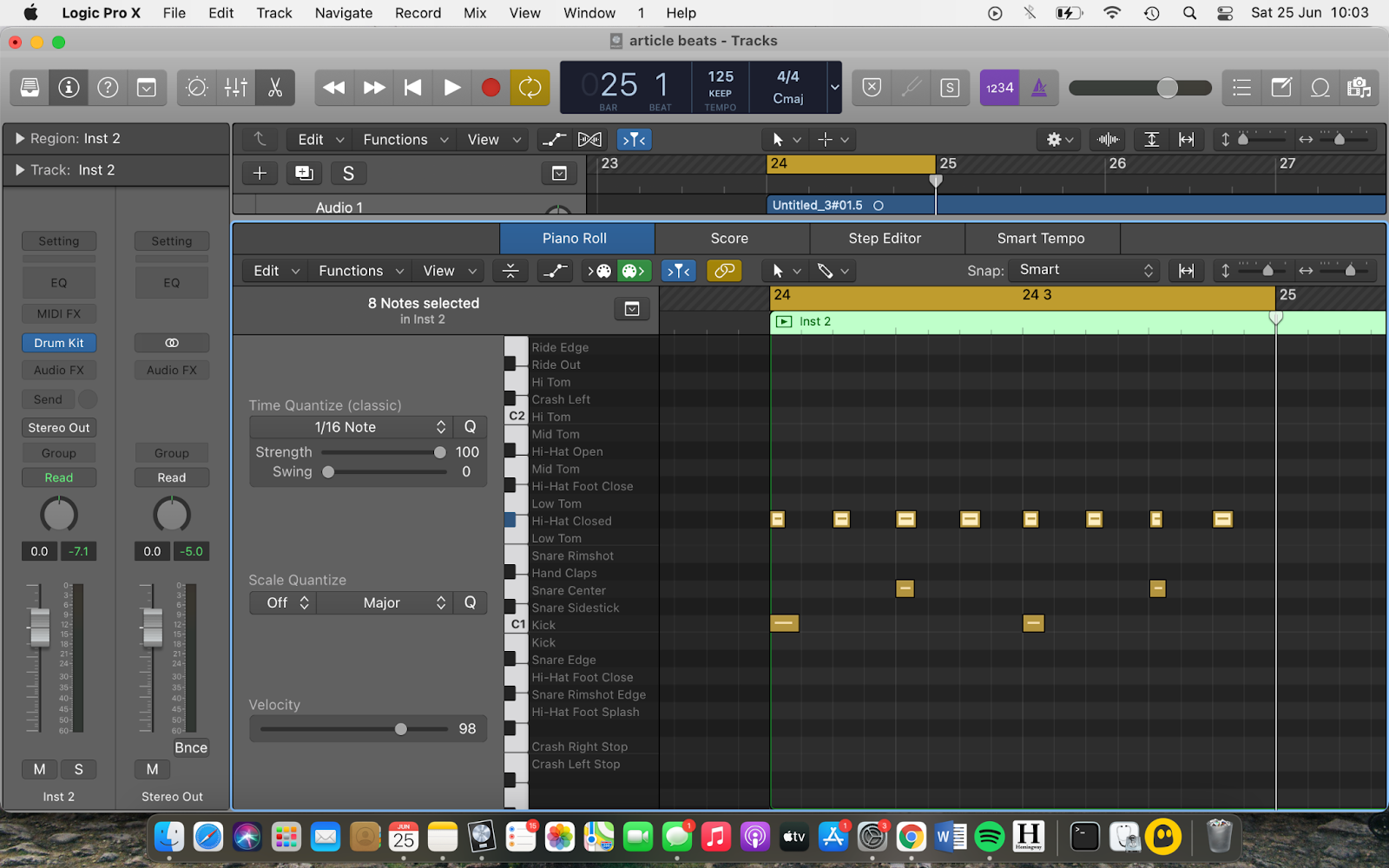Open the Mixer from the control bar
The width and height of the screenshot is (1389, 868).
(x=235, y=88)
